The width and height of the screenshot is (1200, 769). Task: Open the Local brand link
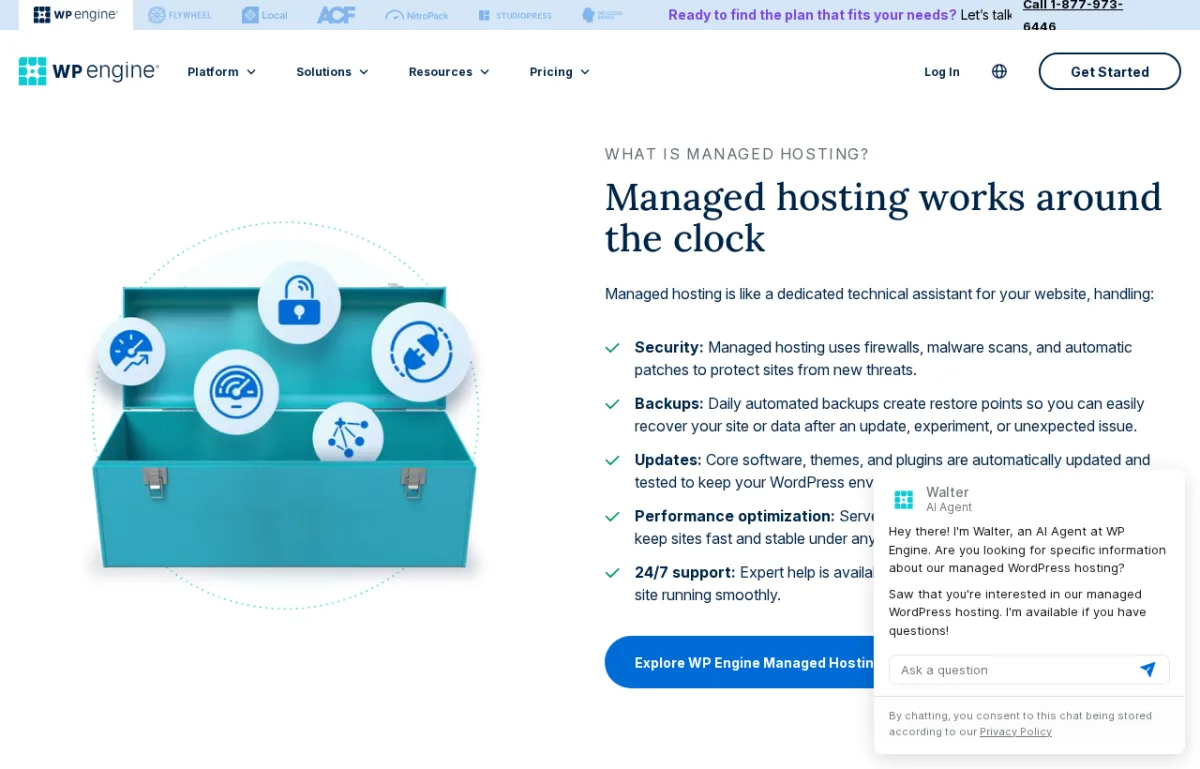pyautogui.click(x=265, y=15)
